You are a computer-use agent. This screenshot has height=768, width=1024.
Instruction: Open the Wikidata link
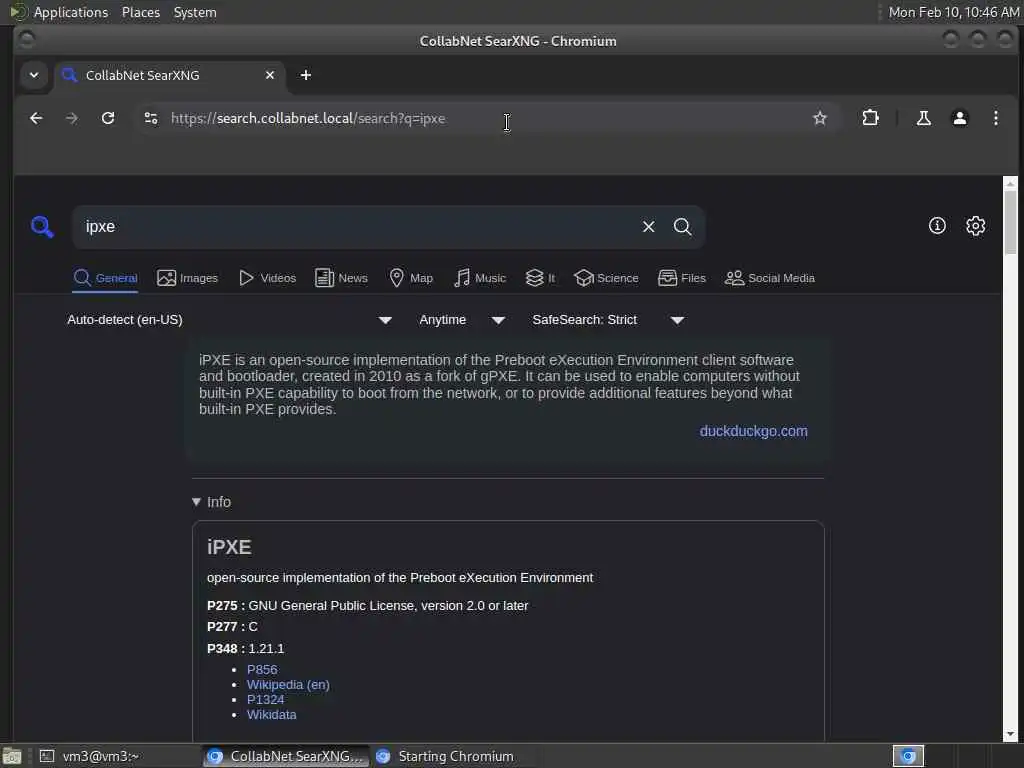click(272, 714)
